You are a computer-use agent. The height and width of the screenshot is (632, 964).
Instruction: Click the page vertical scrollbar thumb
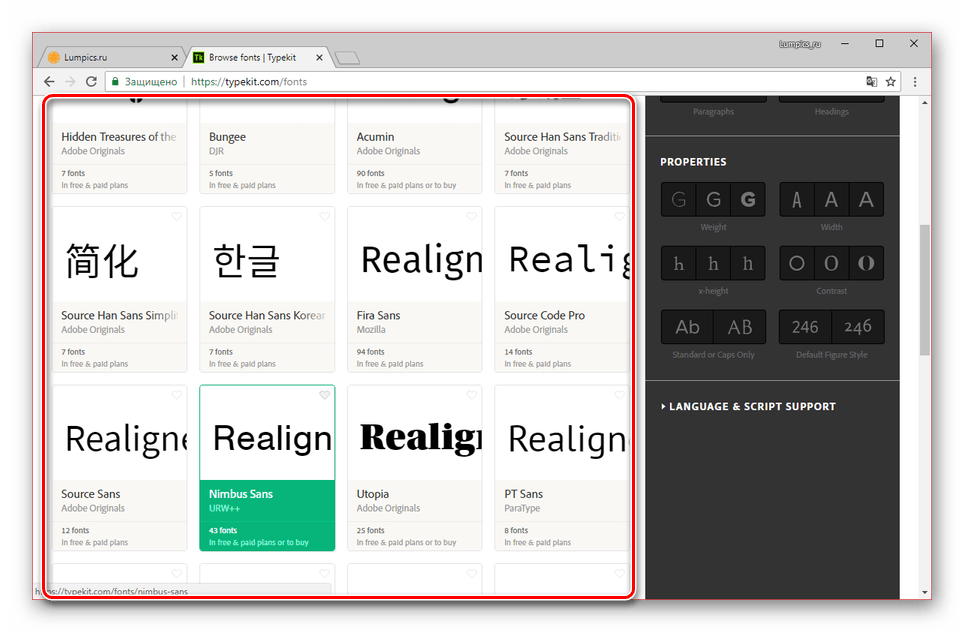click(x=925, y=290)
